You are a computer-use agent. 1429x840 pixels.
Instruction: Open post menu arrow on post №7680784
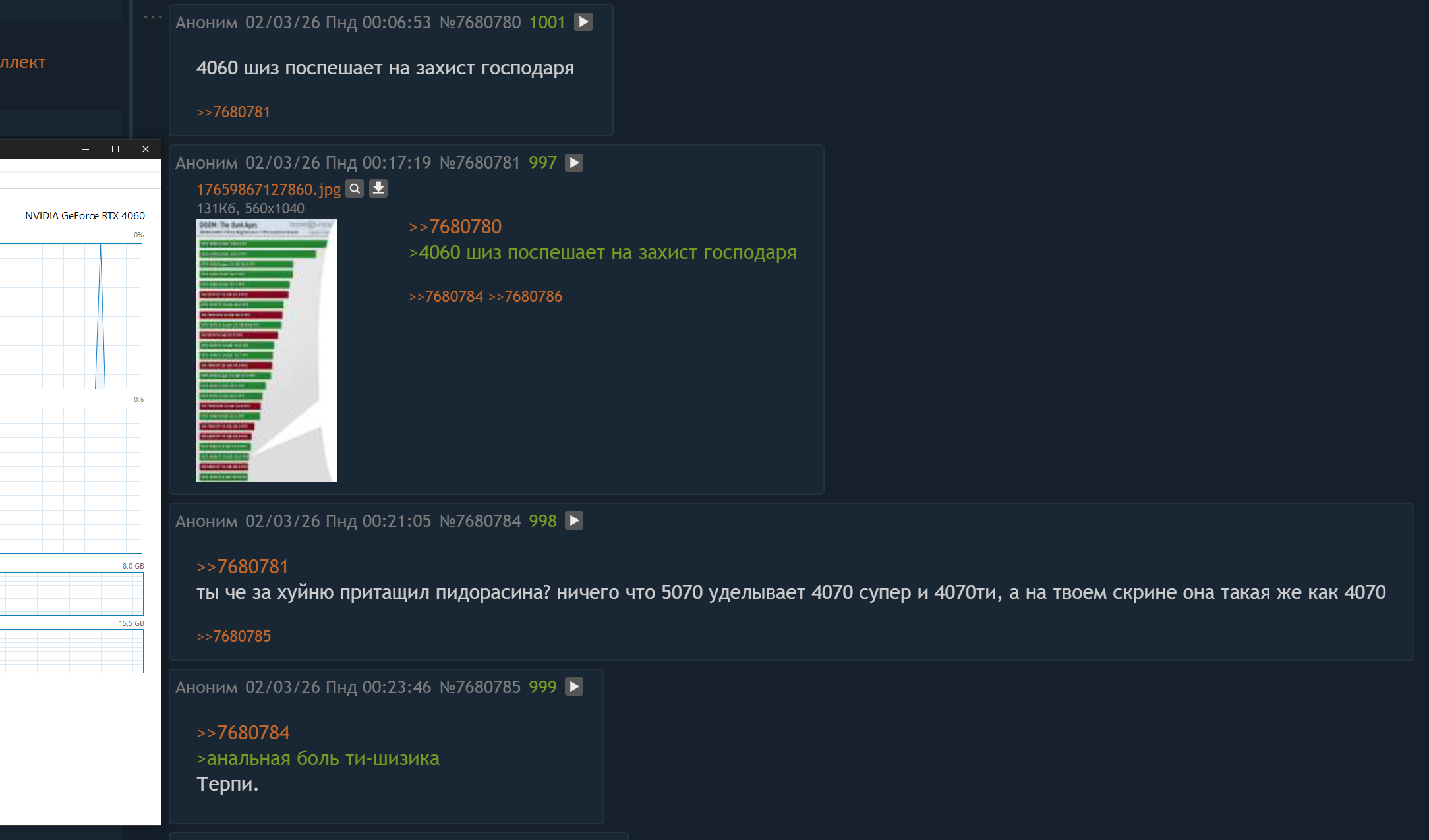[x=574, y=521]
